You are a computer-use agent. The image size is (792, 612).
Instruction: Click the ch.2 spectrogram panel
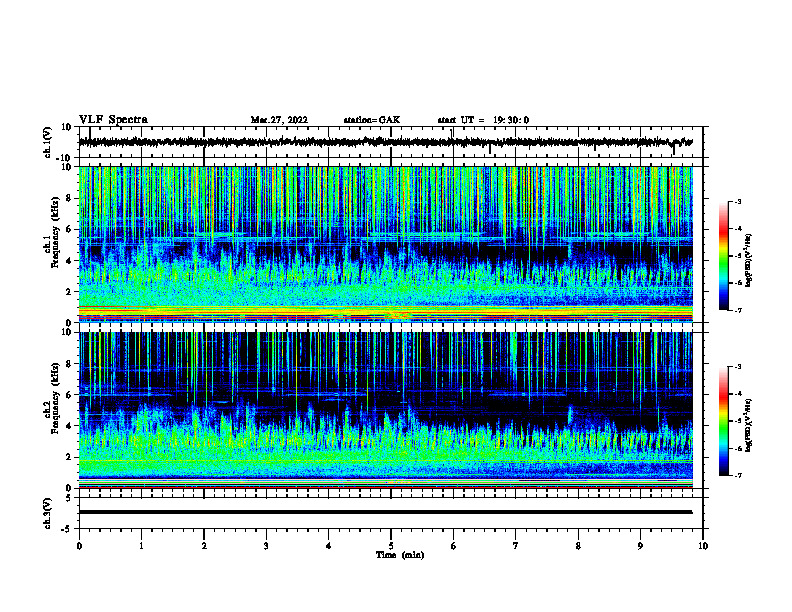[386, 410]
